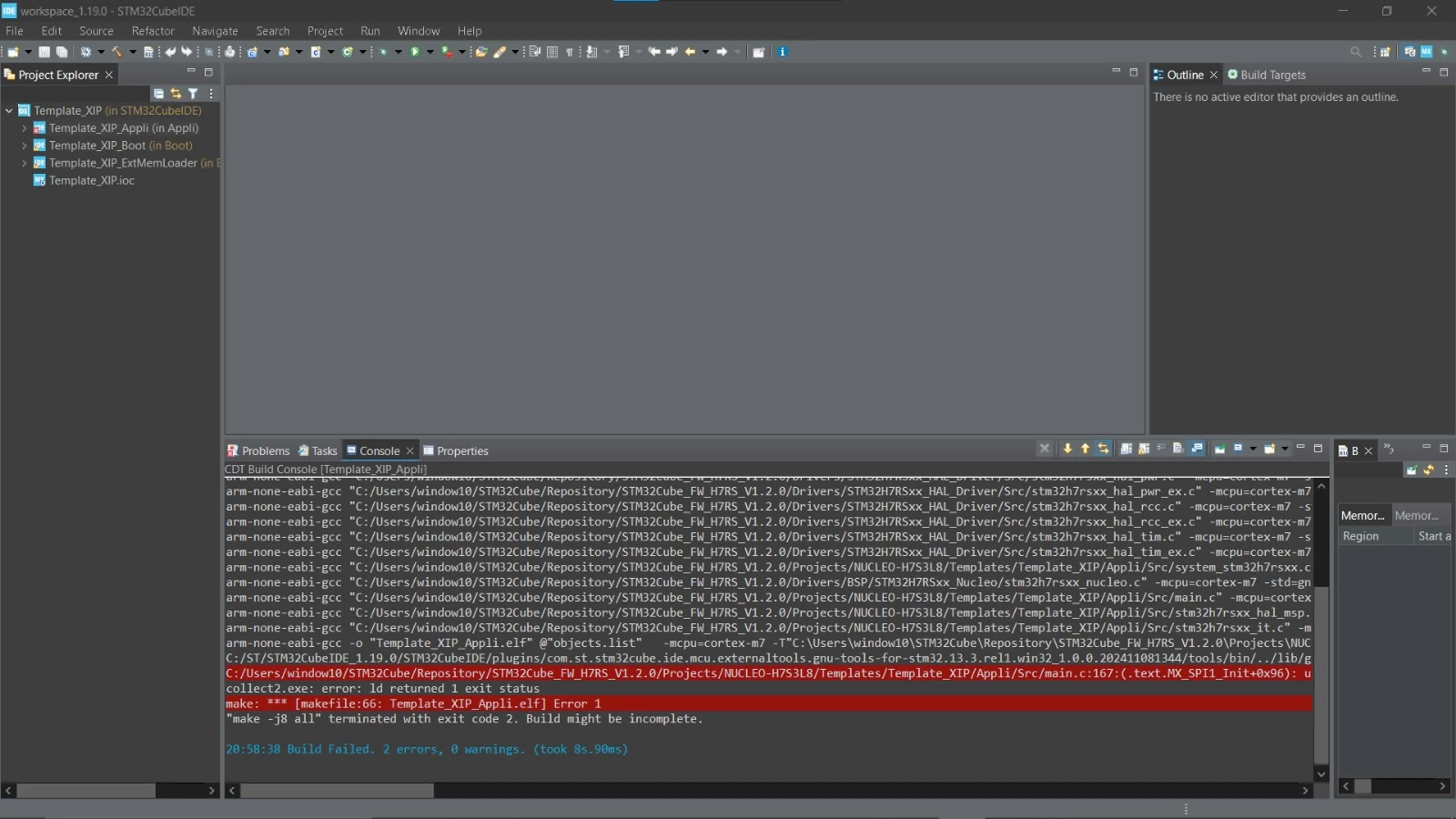The width and height of the screenshot is (1456, 819).
Task: Expand the Template_XIP_ExtMemLoader project
Action: (x=25, y=163)
